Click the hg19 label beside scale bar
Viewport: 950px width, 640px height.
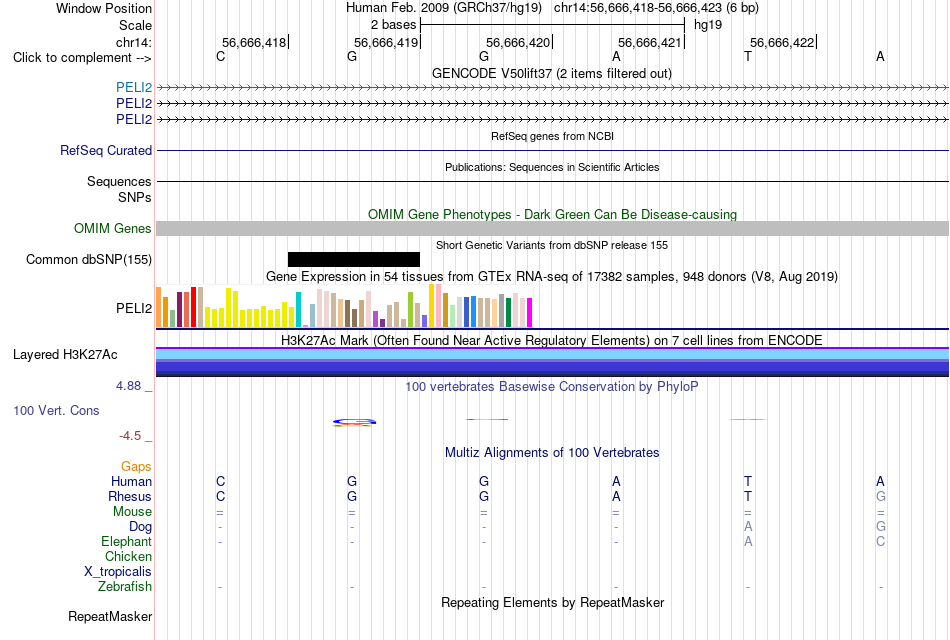708,25
